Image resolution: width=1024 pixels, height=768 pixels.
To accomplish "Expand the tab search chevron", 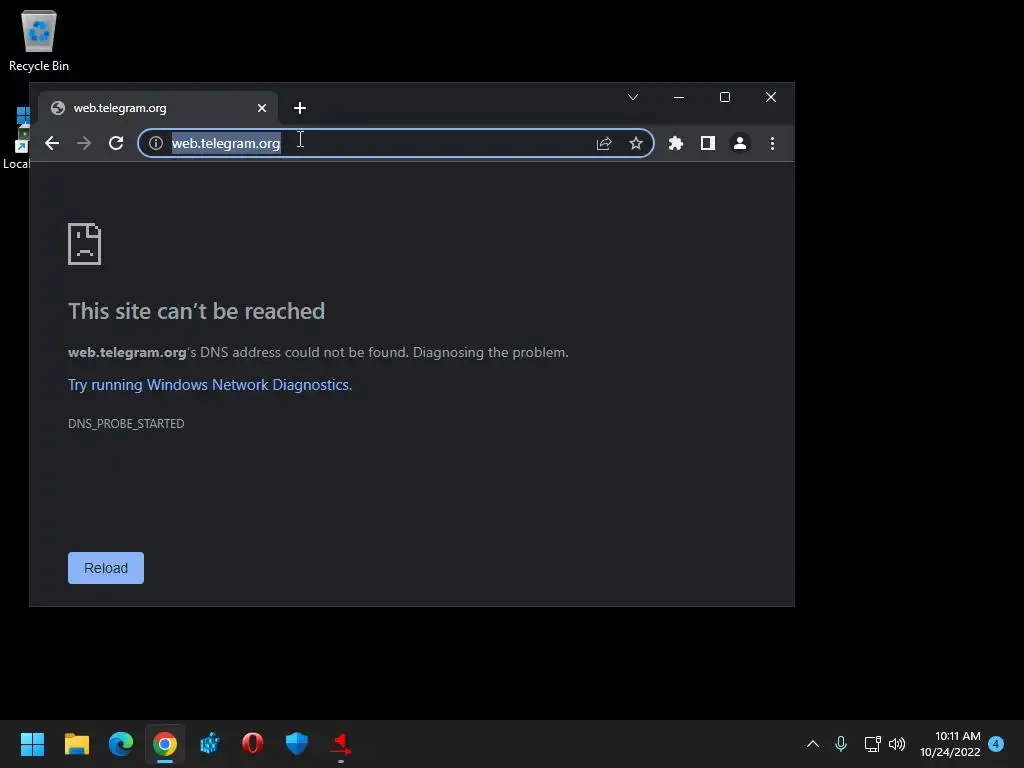I will (x=633, y=97).
